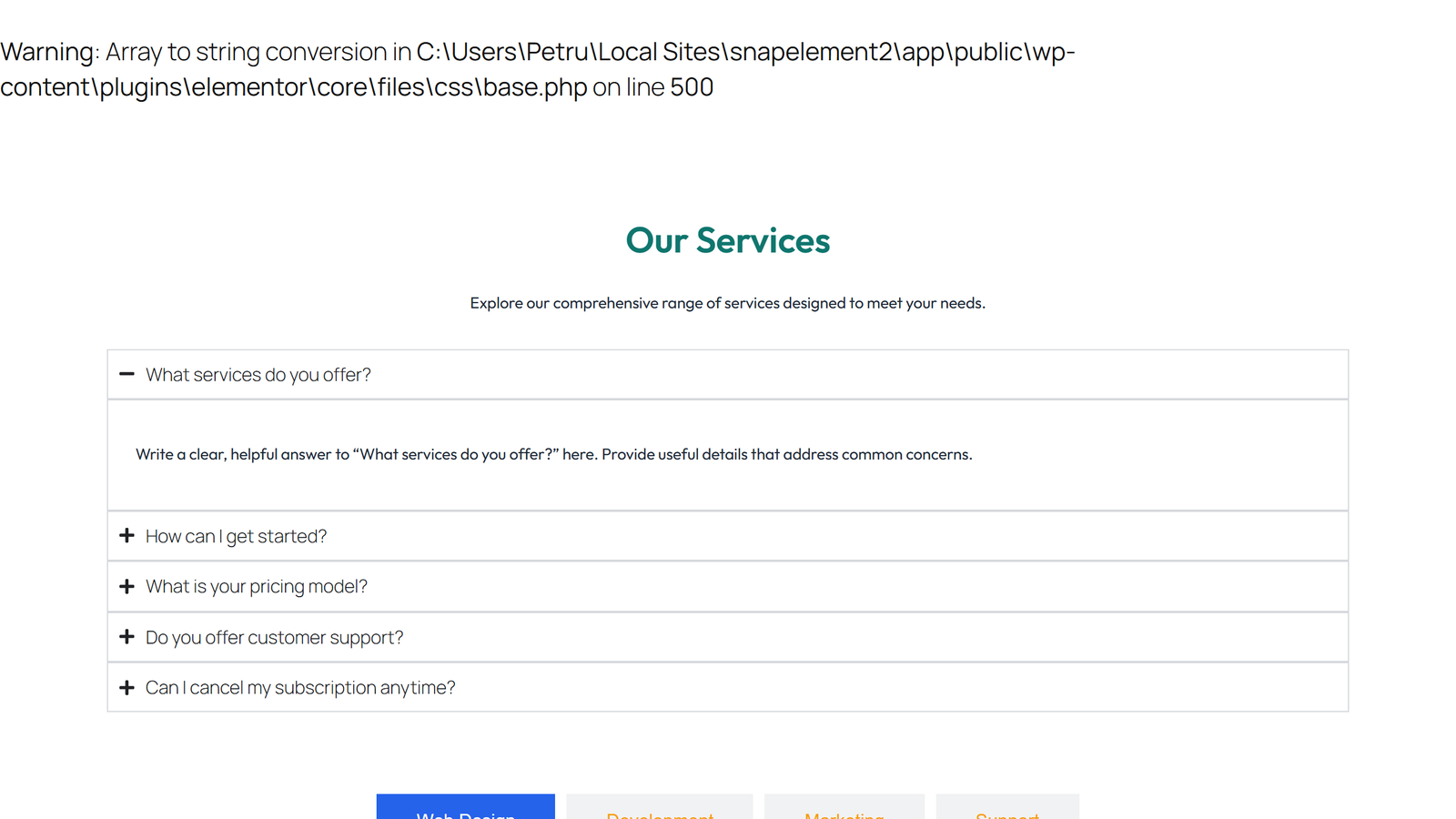
Task: Switch to the Development tab
Action: point(660,809)
